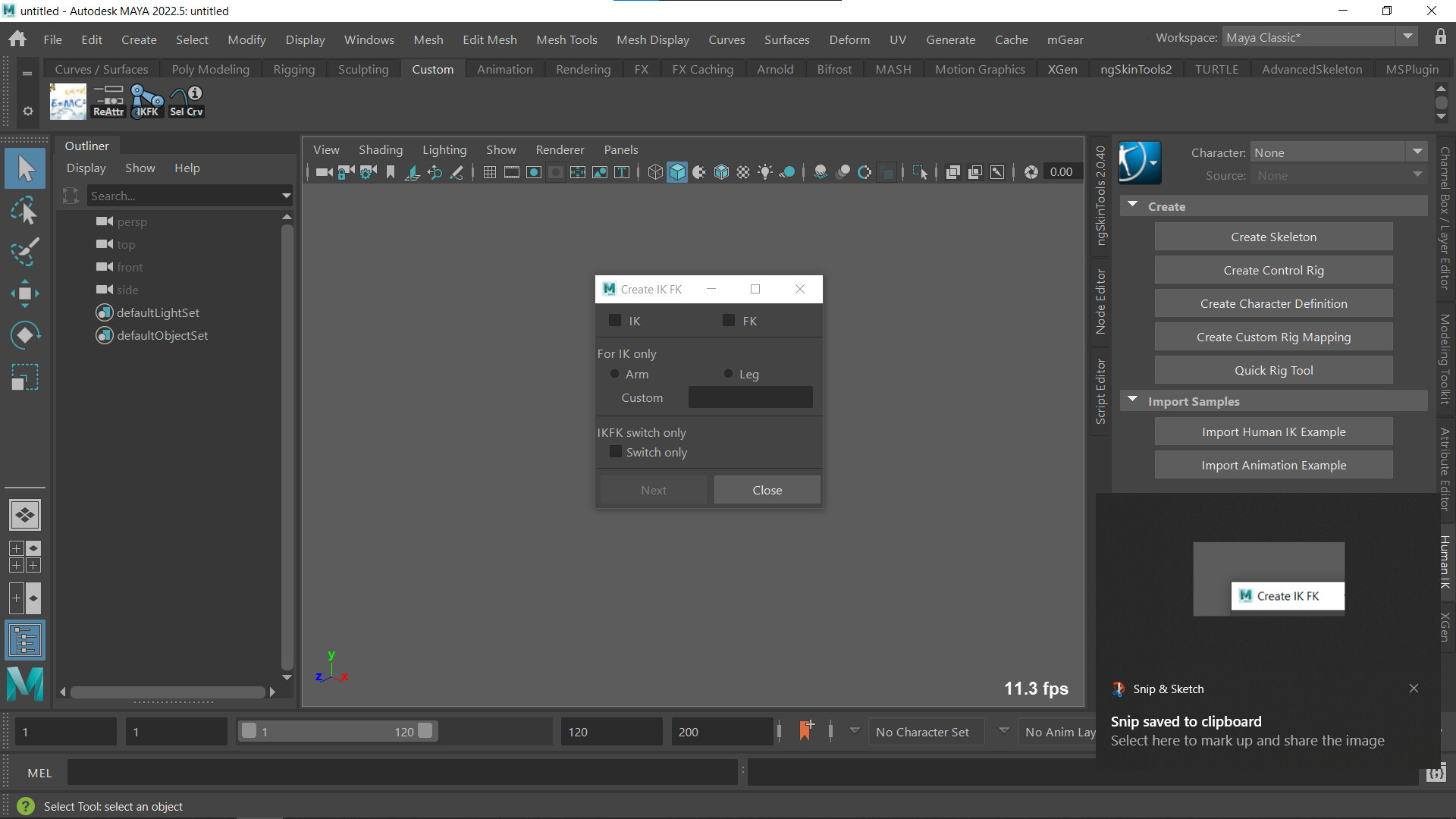Open the Mesh Tools menu
This screenshot has width=1456, height=819.
point(566,39)
